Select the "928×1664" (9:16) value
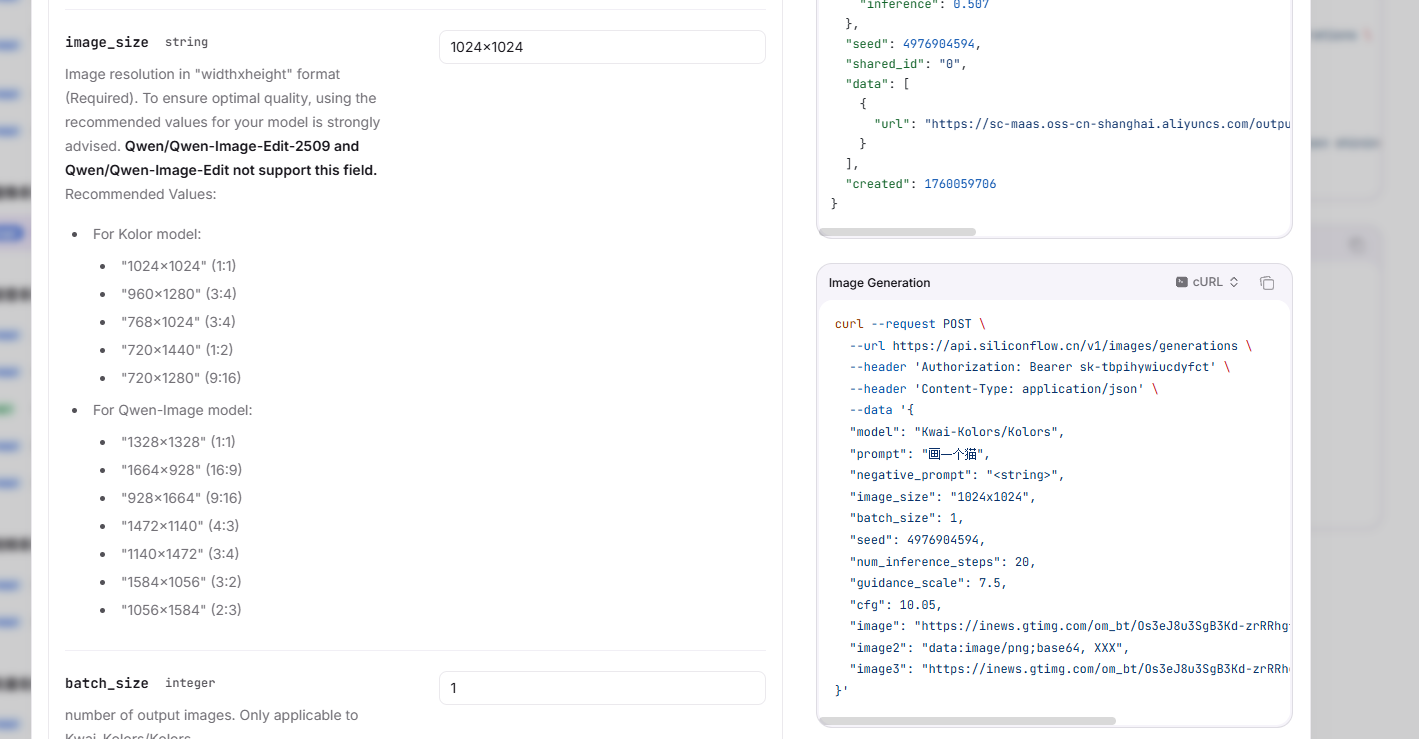The width and height of the screenshot is (1419, 739). pos(182,498)
